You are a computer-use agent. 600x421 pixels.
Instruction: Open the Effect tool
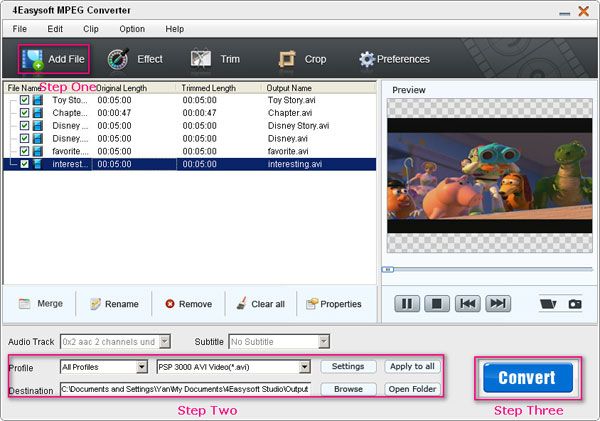[x=135, y=59]
